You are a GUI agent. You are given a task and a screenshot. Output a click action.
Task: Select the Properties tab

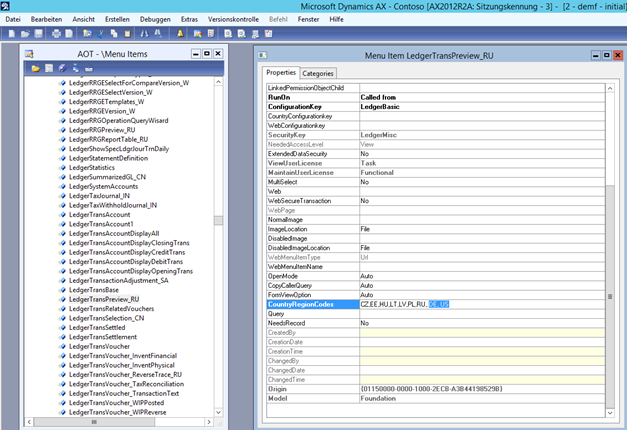click(281, 73)
